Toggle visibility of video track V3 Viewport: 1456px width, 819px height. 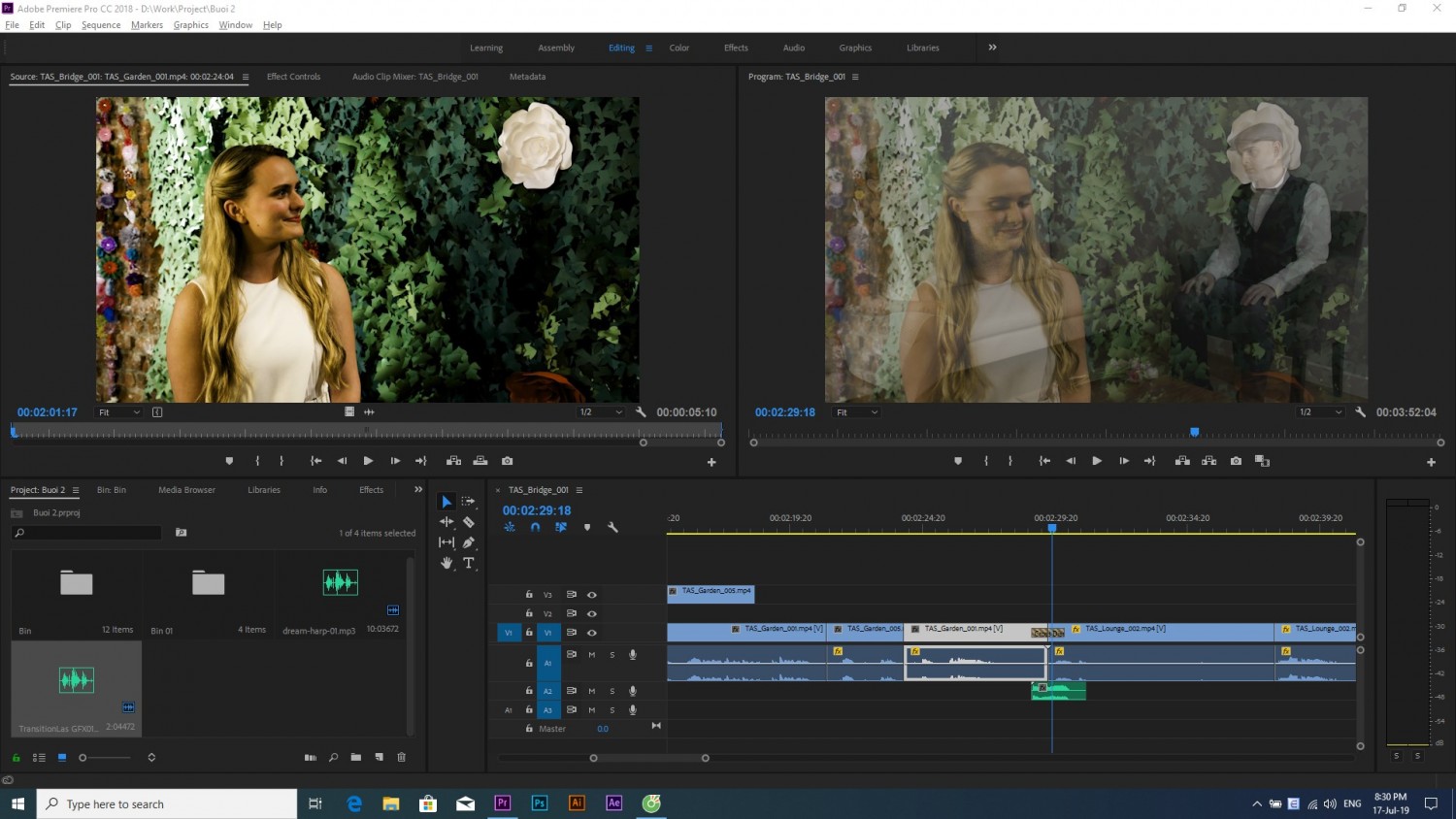592,595
